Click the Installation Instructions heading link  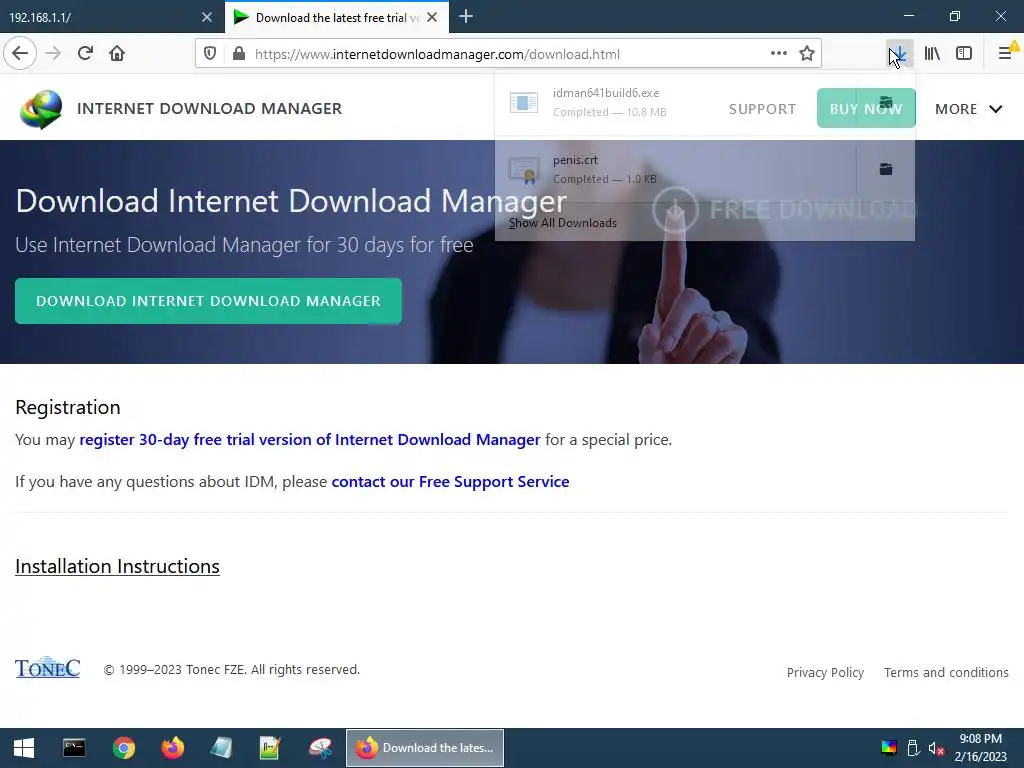(x=118, y=566)
